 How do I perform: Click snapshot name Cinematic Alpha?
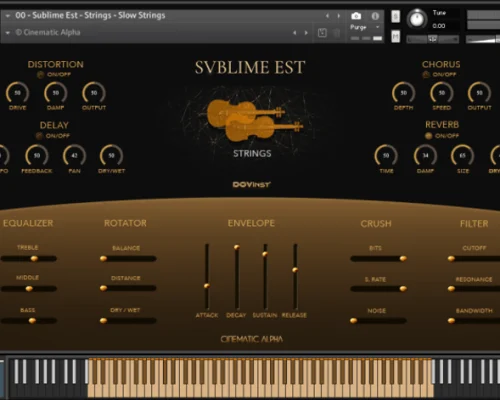[x=48, y=33]
